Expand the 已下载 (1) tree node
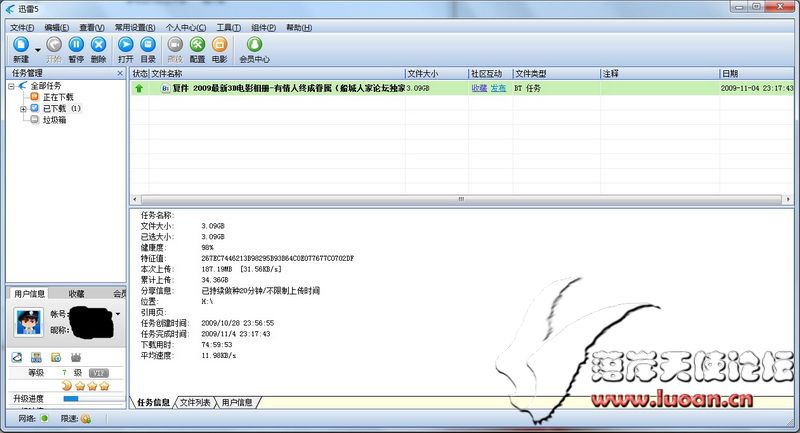This screenshot has width=800, height=433. (23, 109)
